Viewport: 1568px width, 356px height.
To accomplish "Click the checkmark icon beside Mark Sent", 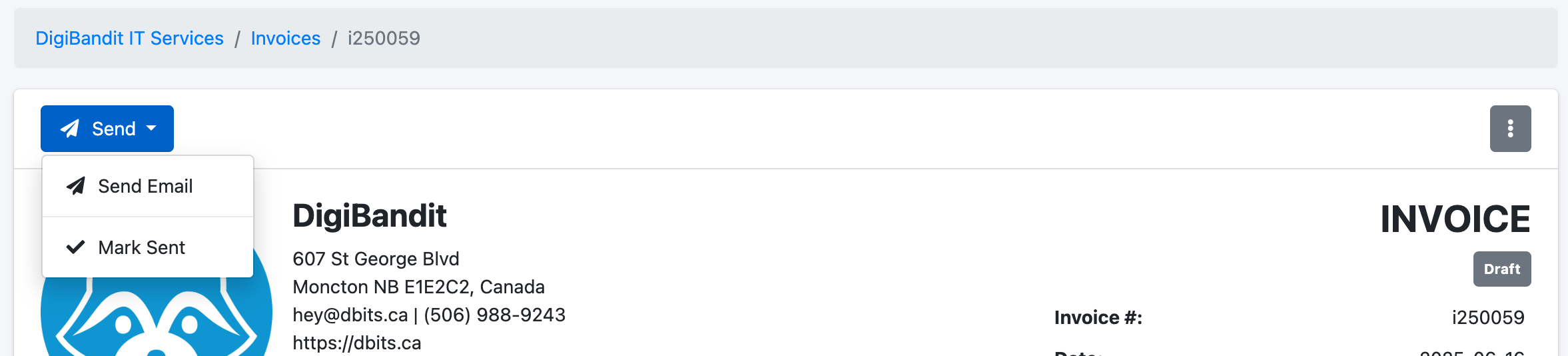I will (x=75, y=247).
